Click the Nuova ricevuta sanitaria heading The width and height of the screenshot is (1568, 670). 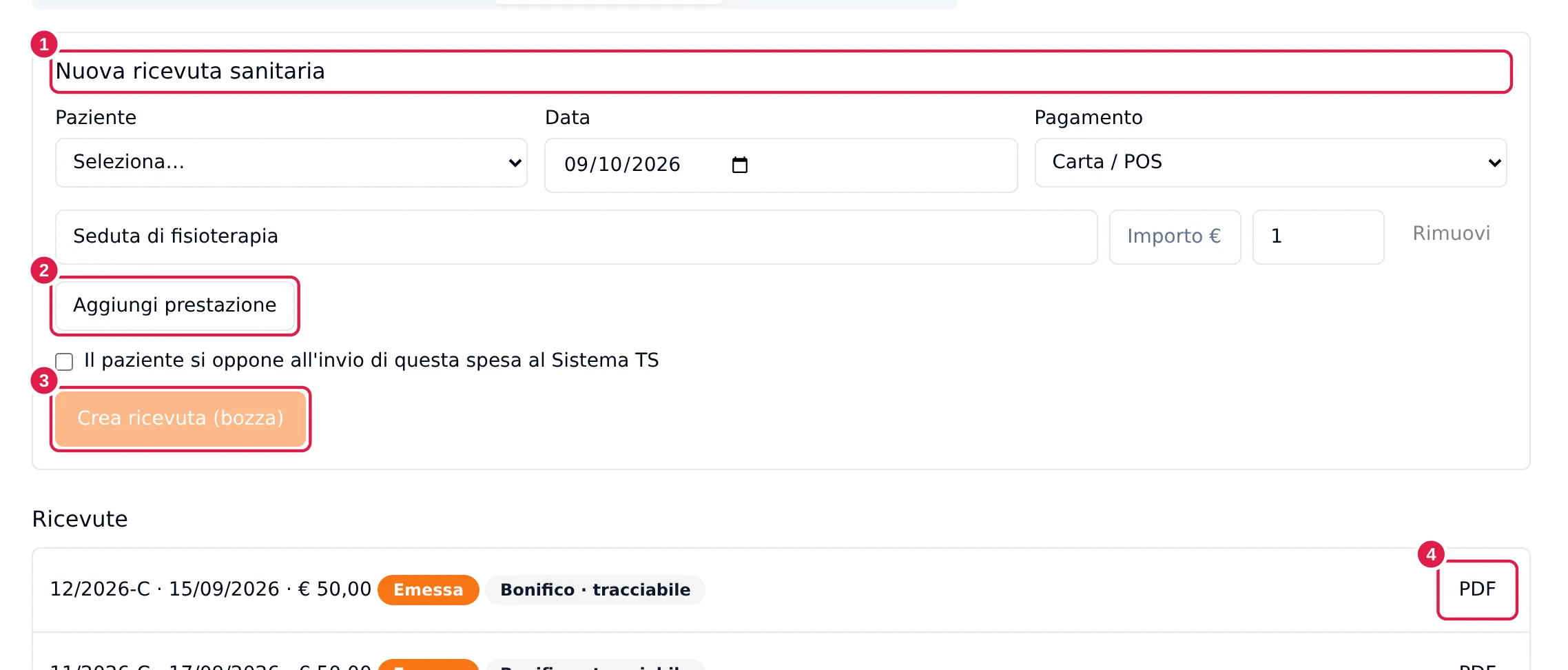coord(190,71)
